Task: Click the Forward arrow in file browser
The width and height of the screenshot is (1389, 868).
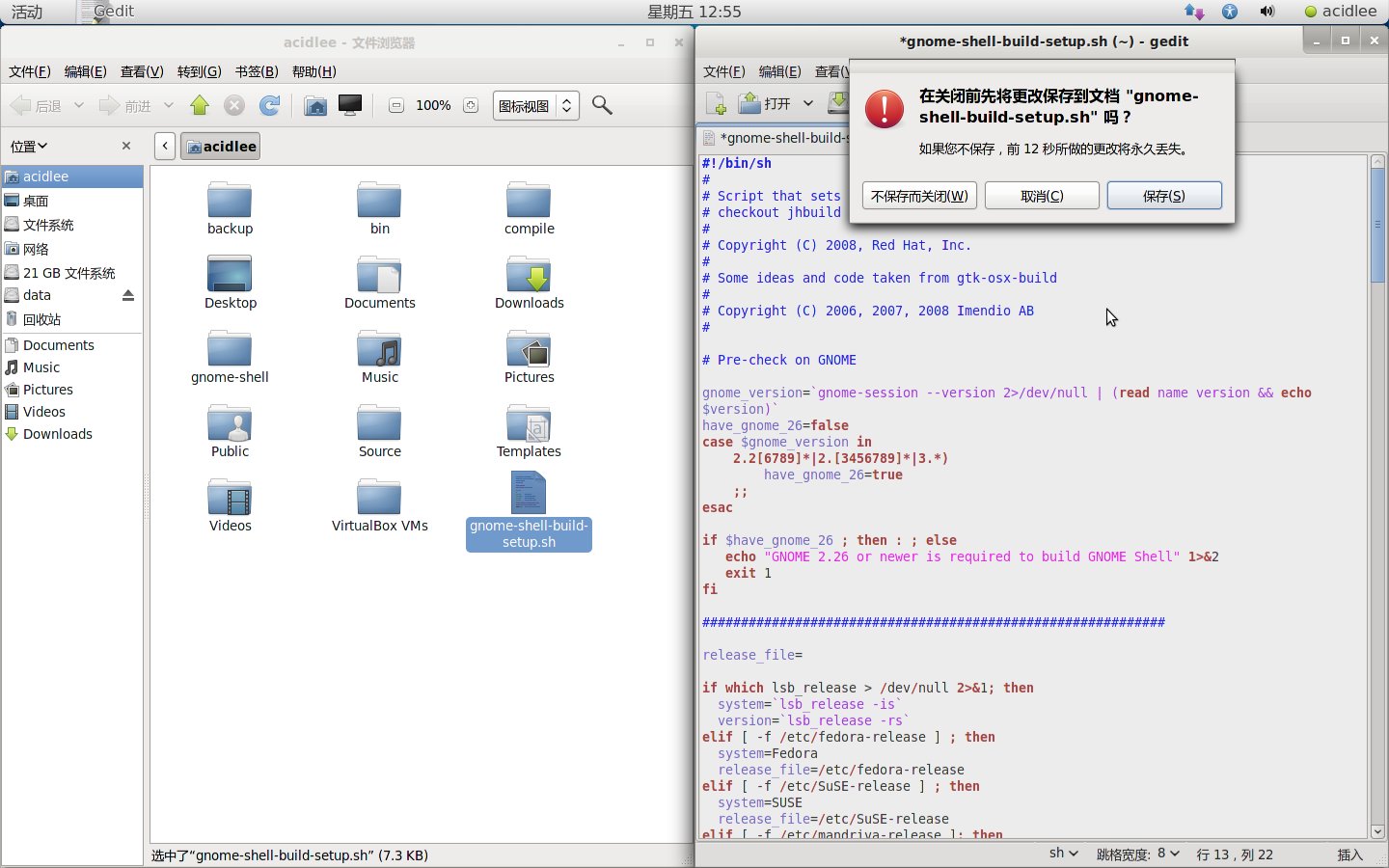Action: pyautogui.click(x=124, y=106)
